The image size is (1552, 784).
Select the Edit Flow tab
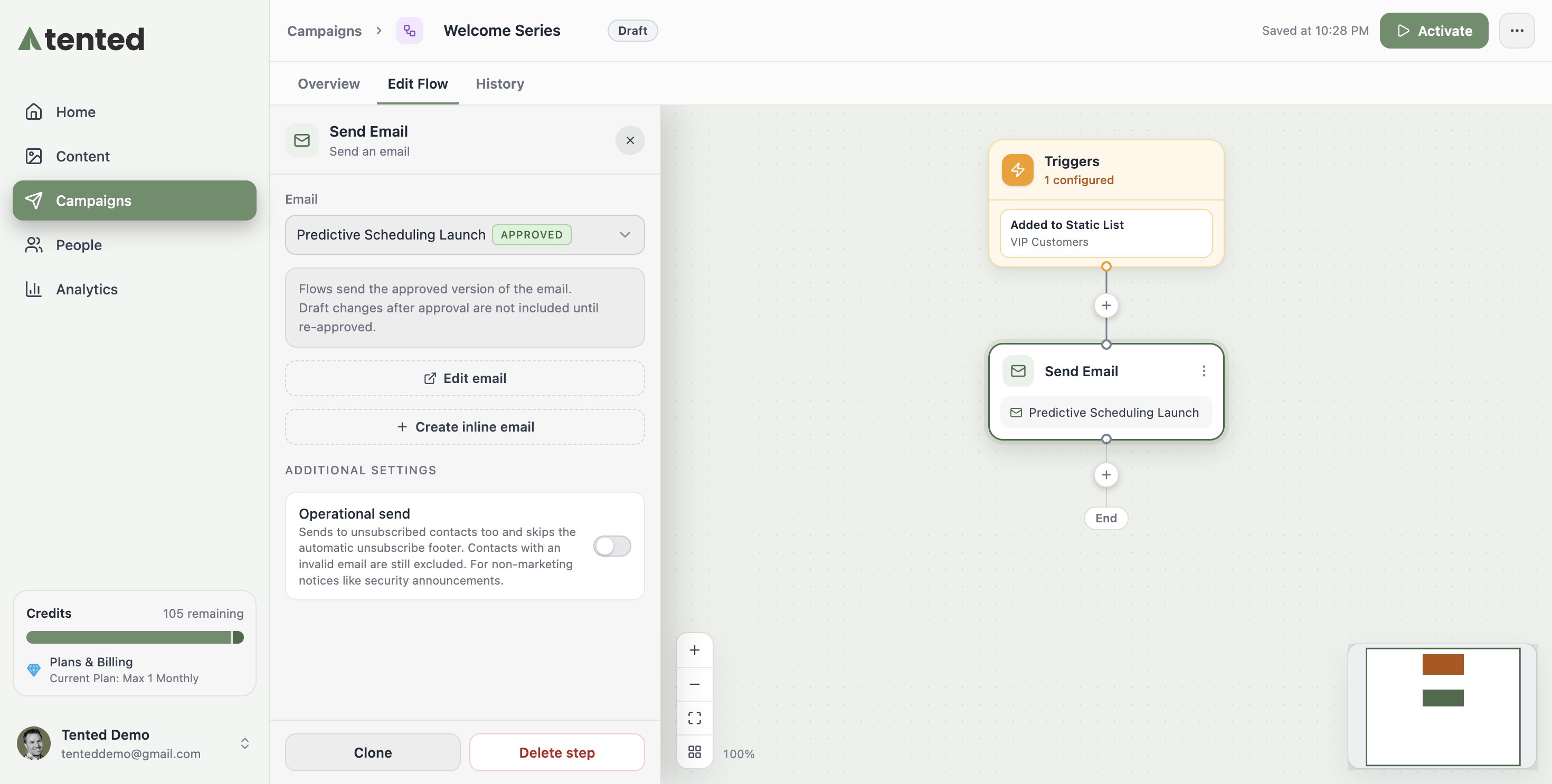point(418,83)
